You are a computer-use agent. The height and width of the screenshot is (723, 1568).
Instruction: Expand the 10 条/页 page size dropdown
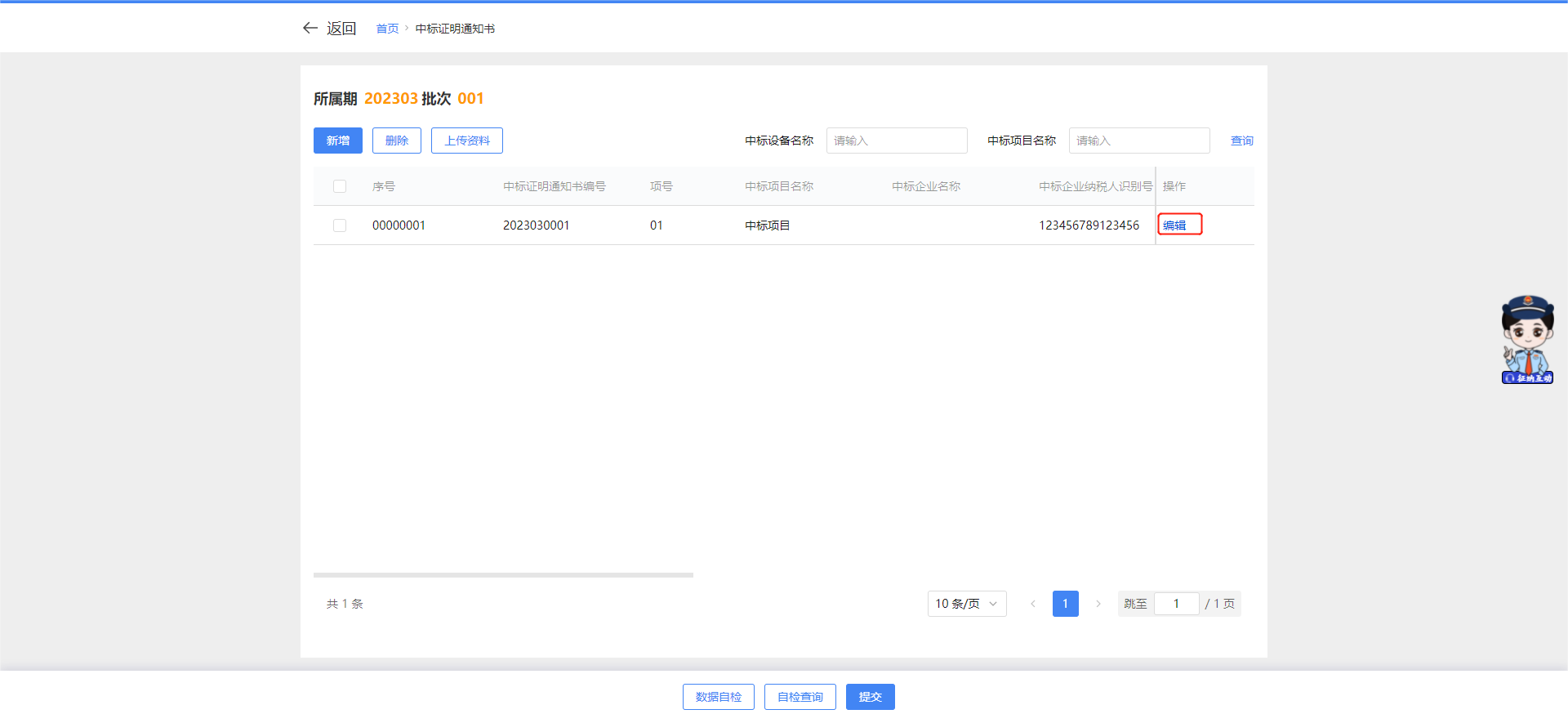tap(966, 604)
